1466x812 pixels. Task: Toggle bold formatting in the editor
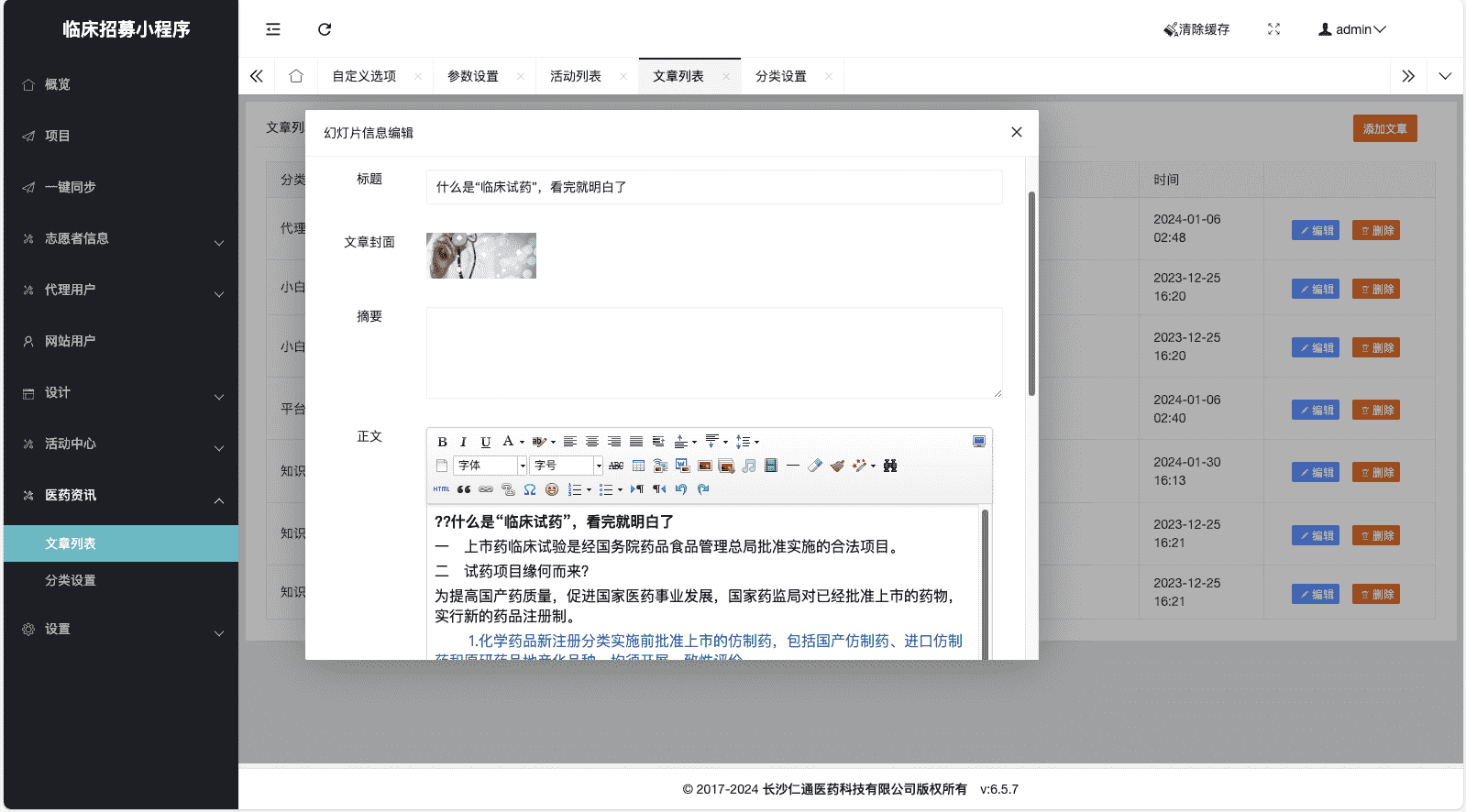tap(443, 442)
